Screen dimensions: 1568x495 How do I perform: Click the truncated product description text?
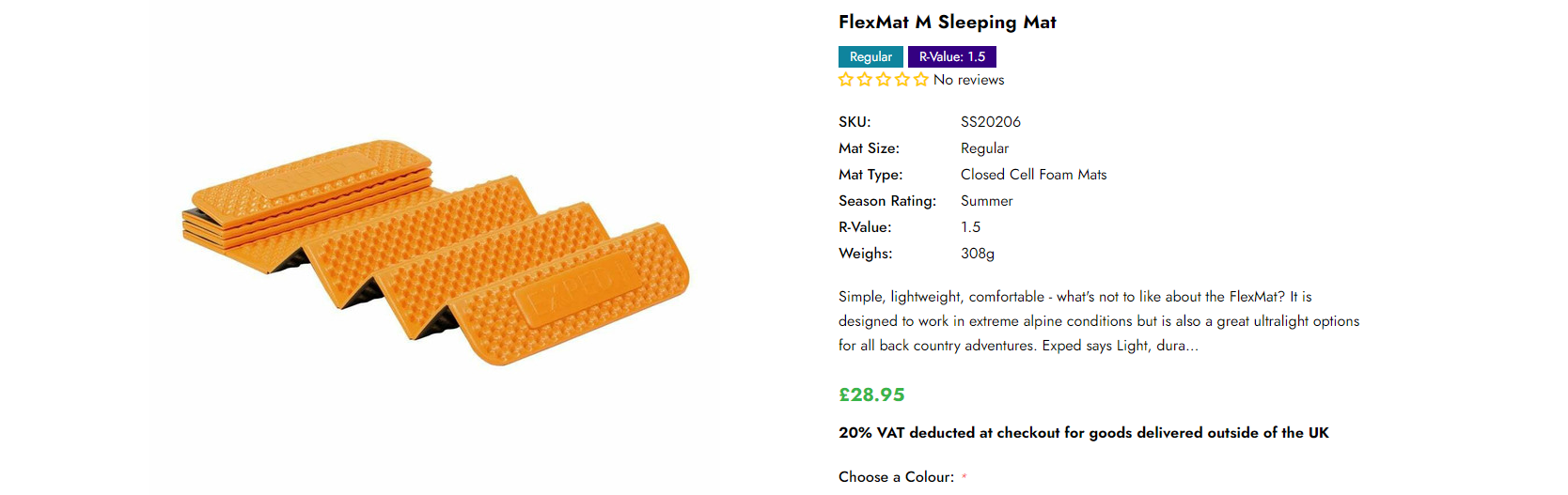(1098, 321)
